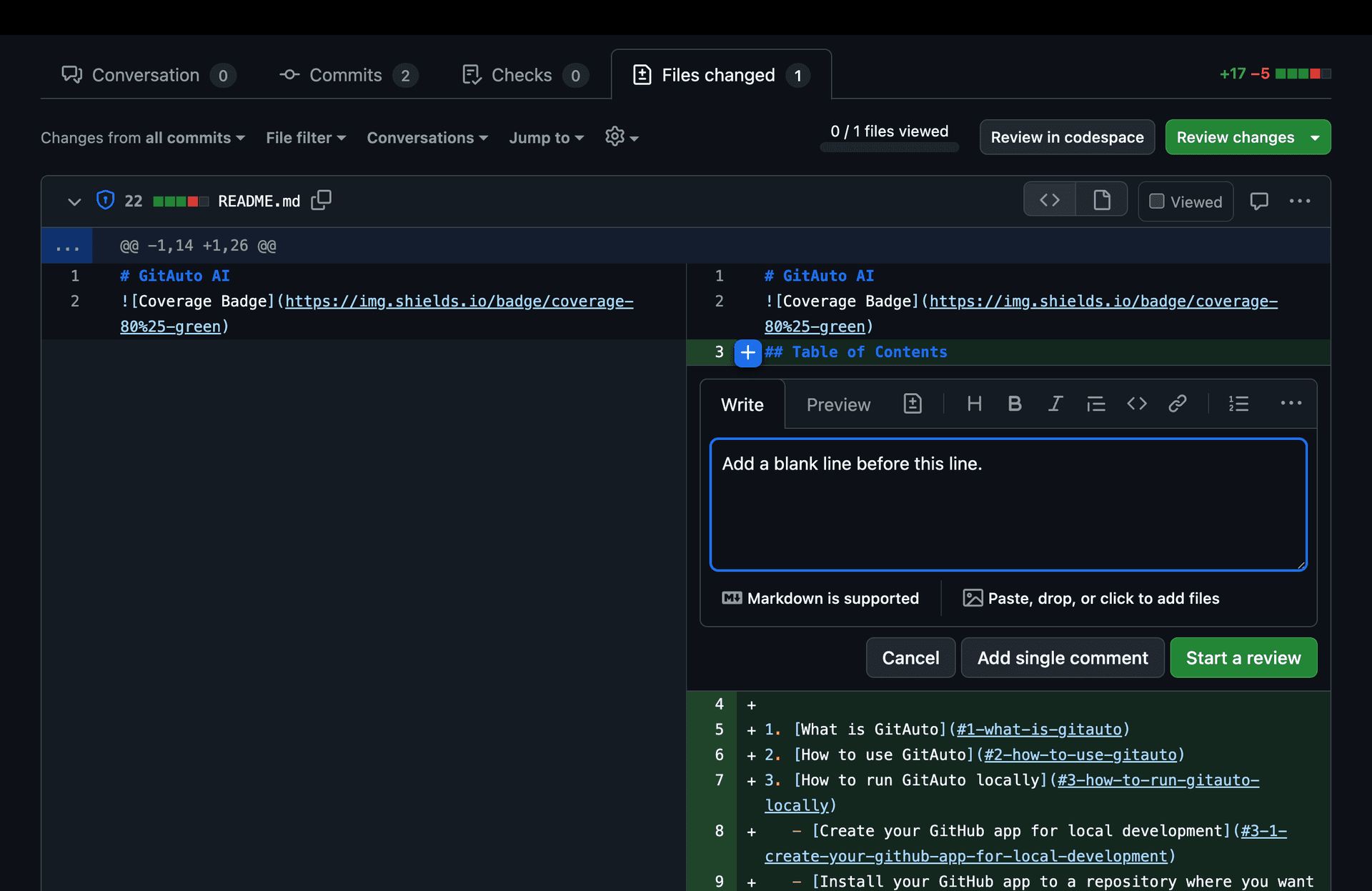
Task: Open the Jump to dropdown
Action: [x=545, y=138]
